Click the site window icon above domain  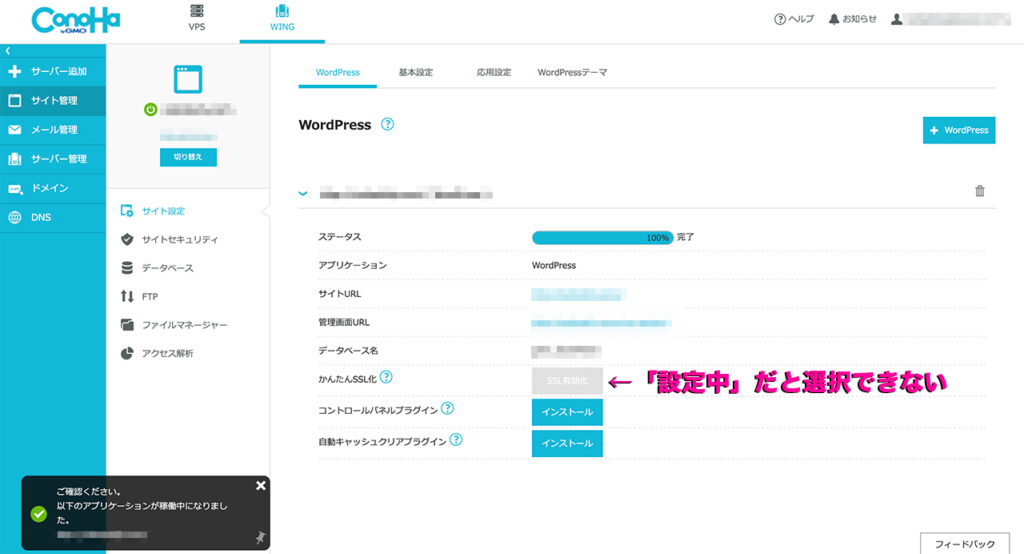coord(188,79)
